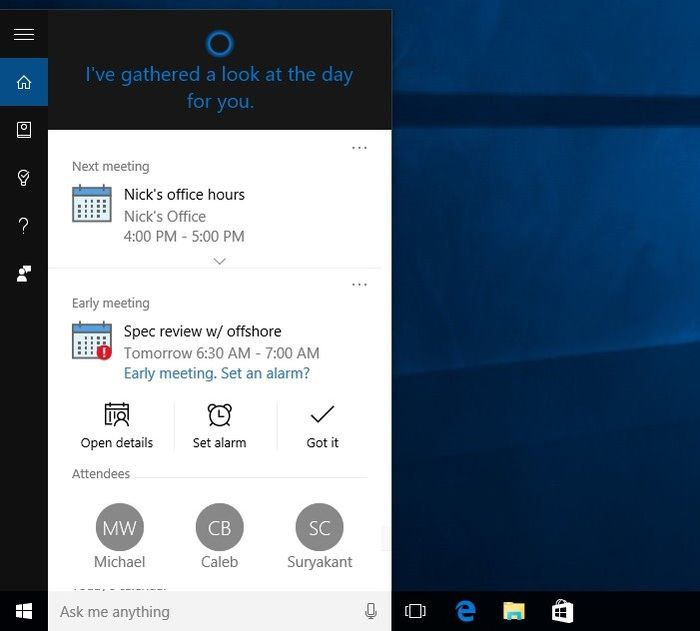
Task: Select attendee Suryakant avatar SC
Action: [320, 527]
